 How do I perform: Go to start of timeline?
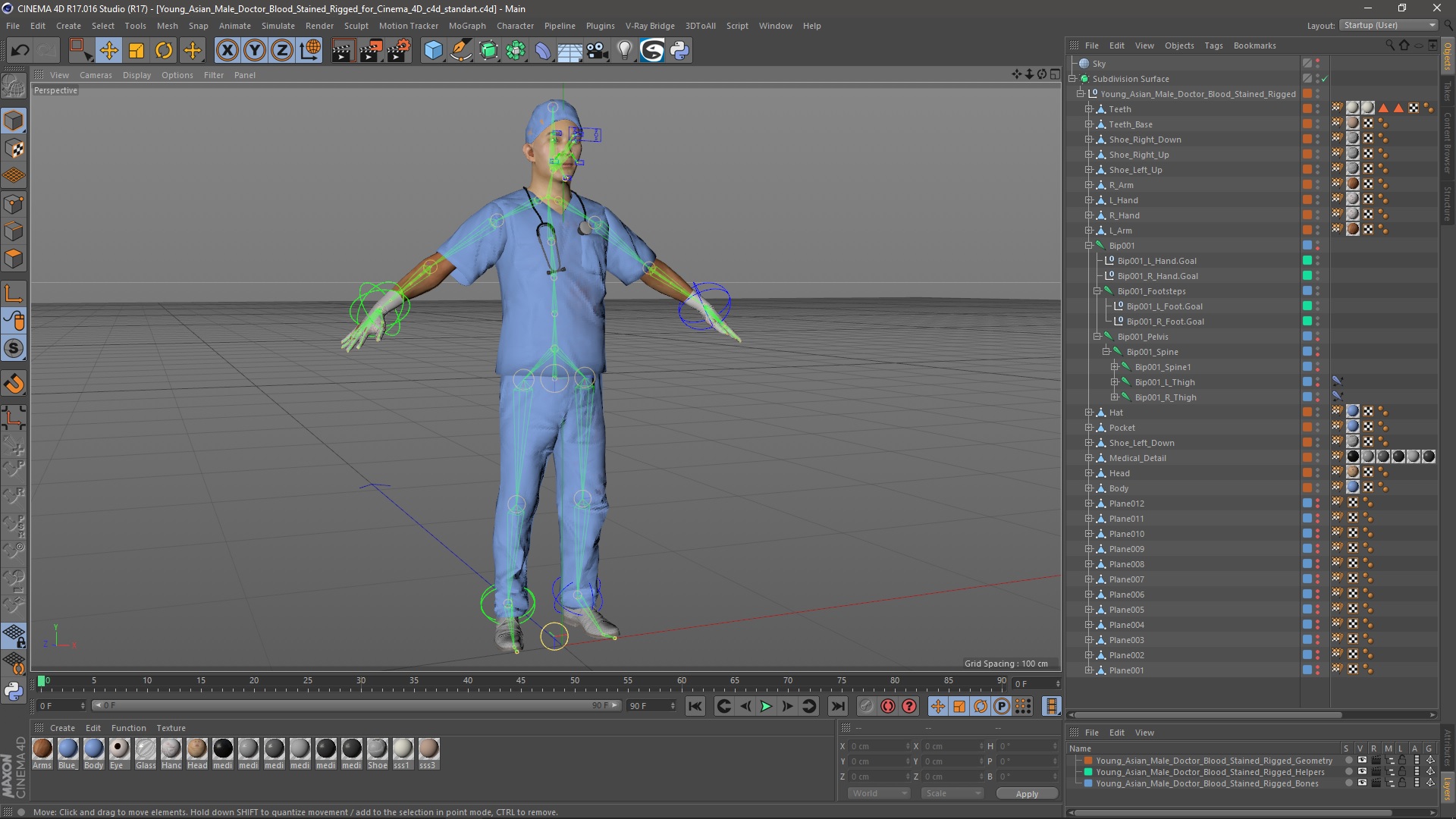tap(695, 706)
